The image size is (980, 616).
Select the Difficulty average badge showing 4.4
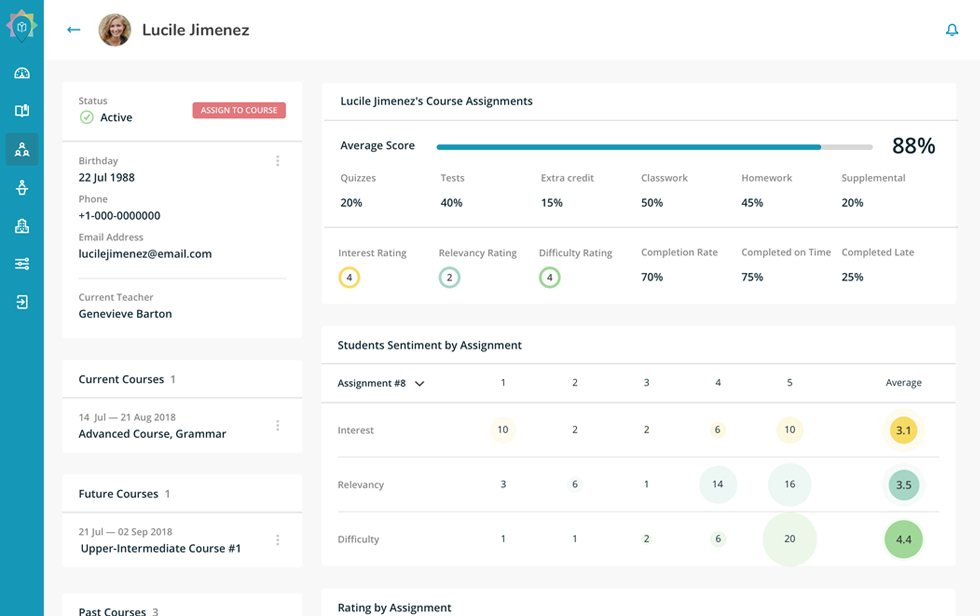tap(903, 539)
